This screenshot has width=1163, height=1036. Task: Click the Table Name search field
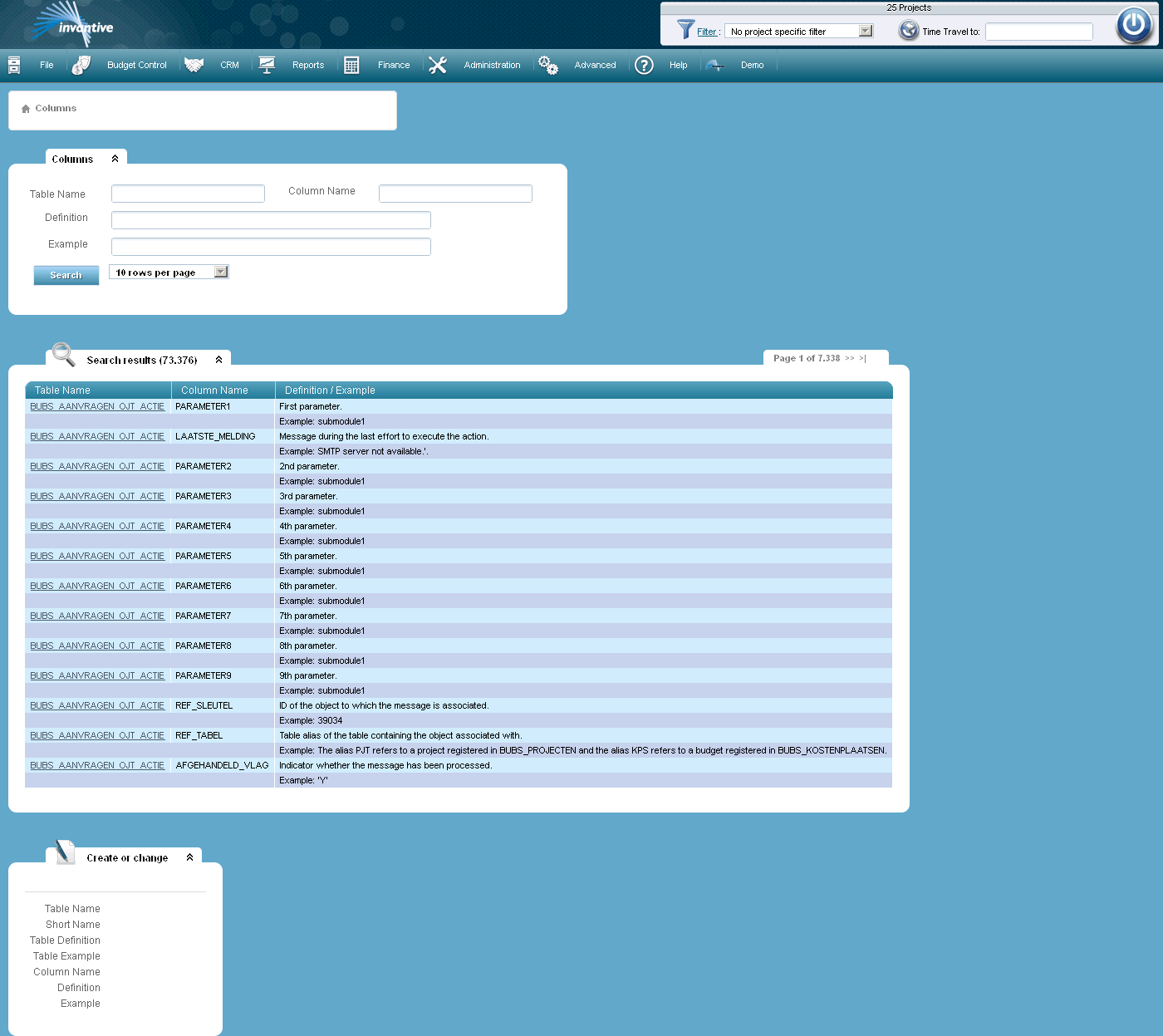188,194
